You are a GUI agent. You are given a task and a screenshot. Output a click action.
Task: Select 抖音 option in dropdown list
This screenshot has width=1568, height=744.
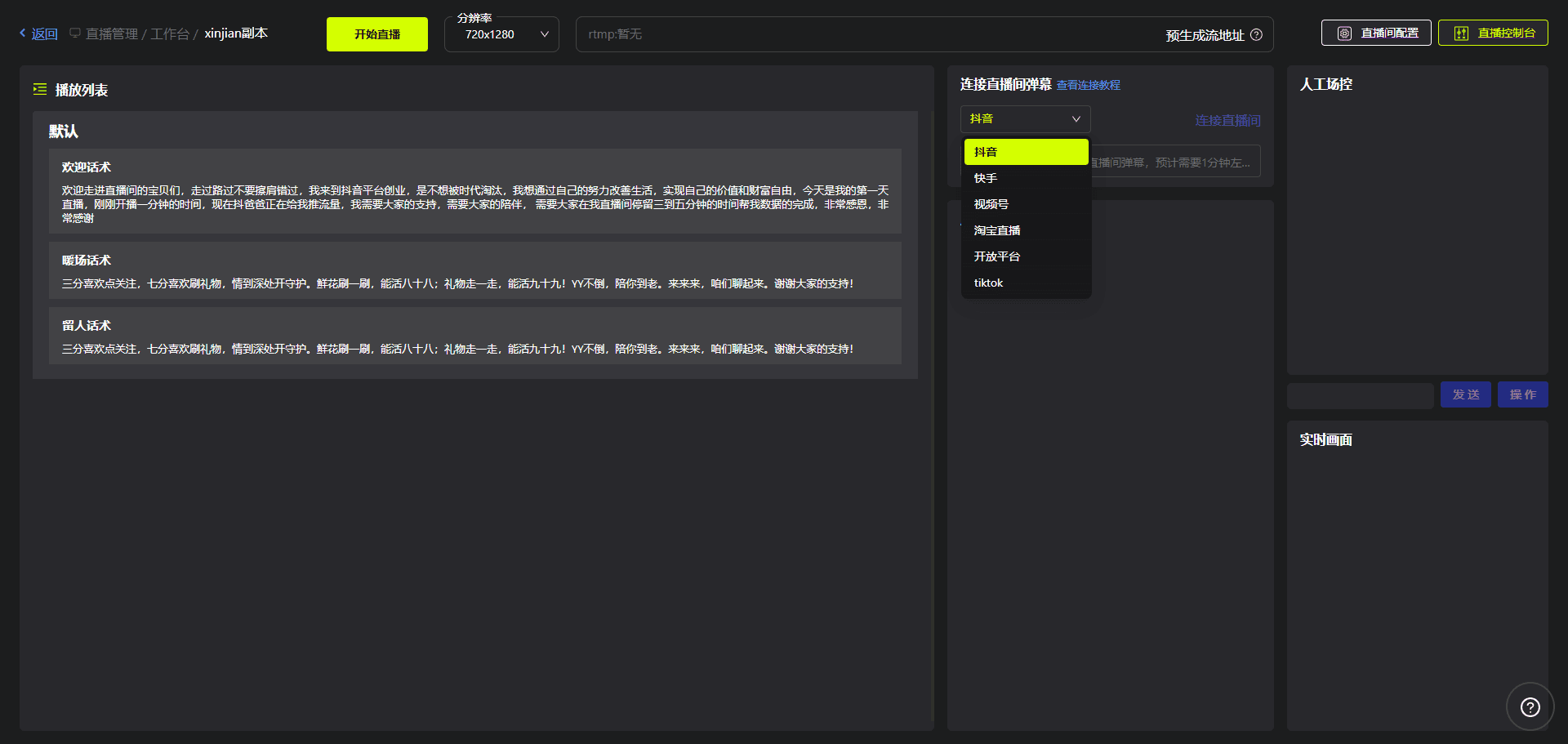(x=1027, y=152)
